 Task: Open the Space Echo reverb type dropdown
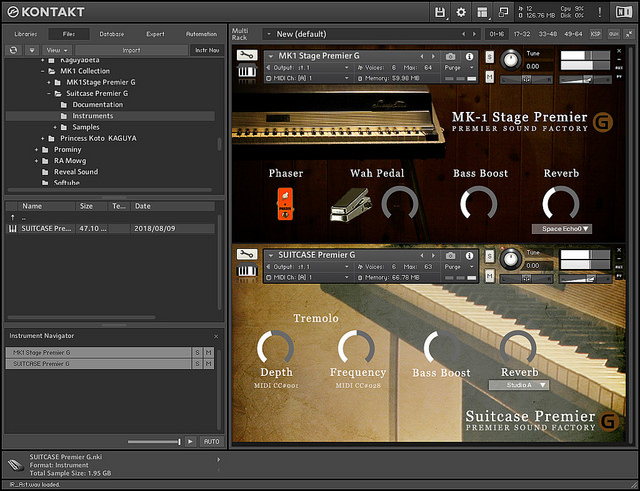[562, 229]
